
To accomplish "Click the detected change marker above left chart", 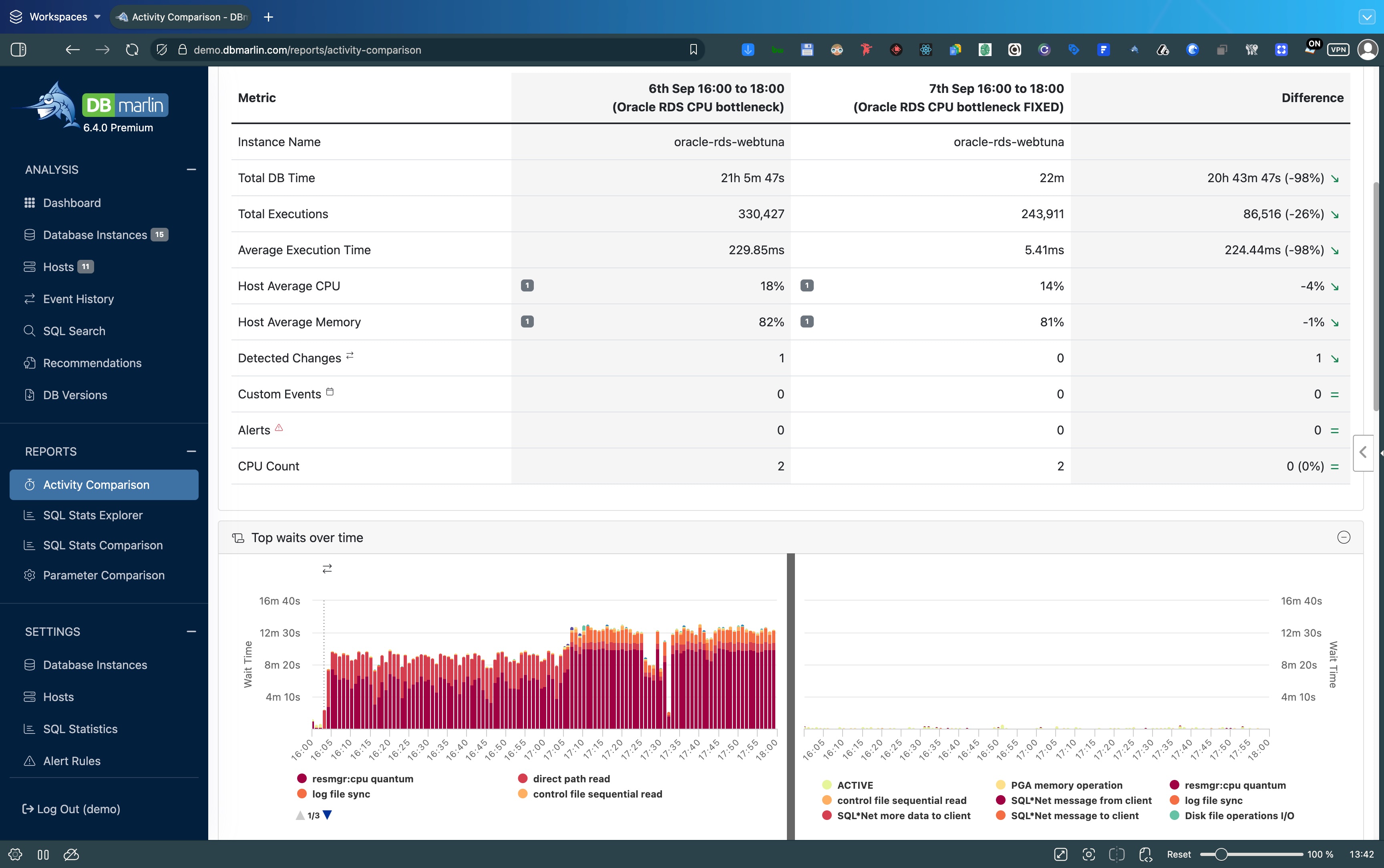I will (x=327, y=569).
